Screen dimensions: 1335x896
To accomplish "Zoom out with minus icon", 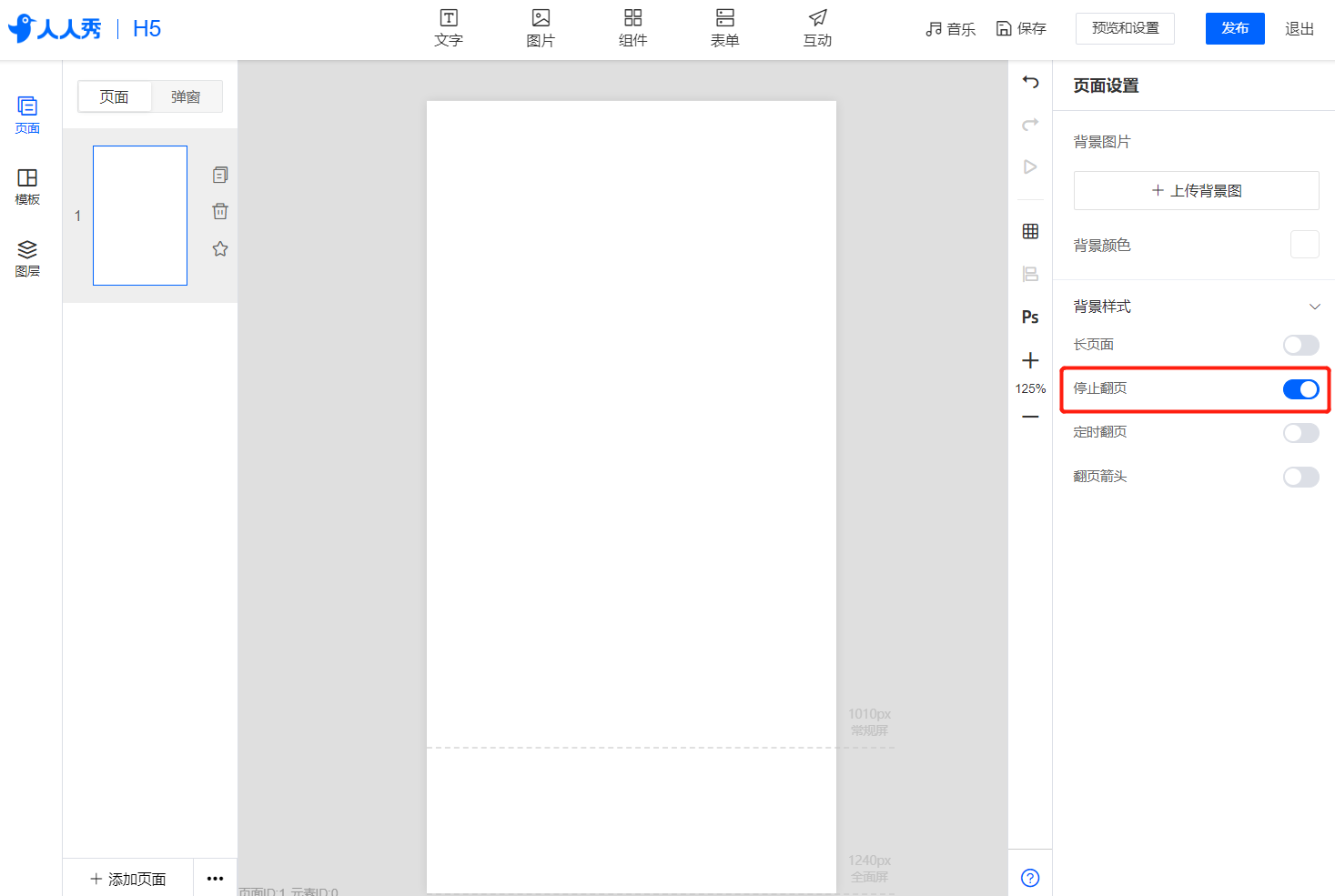I will tap(1030, 417).
